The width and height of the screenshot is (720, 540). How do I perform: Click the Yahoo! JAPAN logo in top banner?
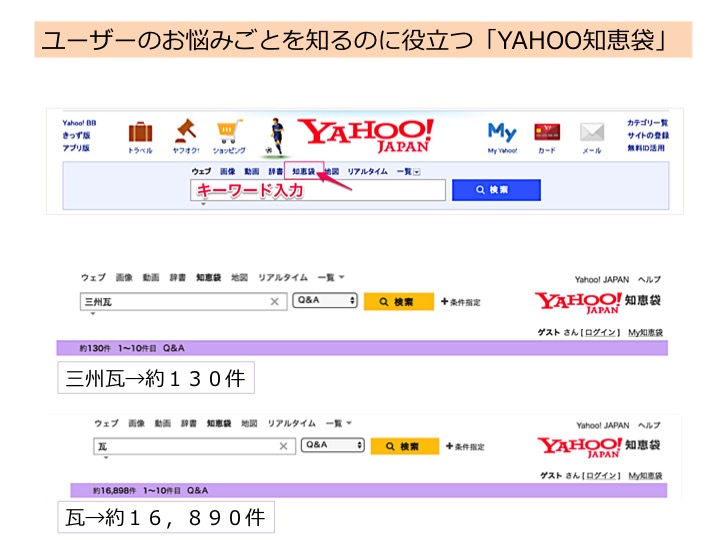tap(366, 135)
